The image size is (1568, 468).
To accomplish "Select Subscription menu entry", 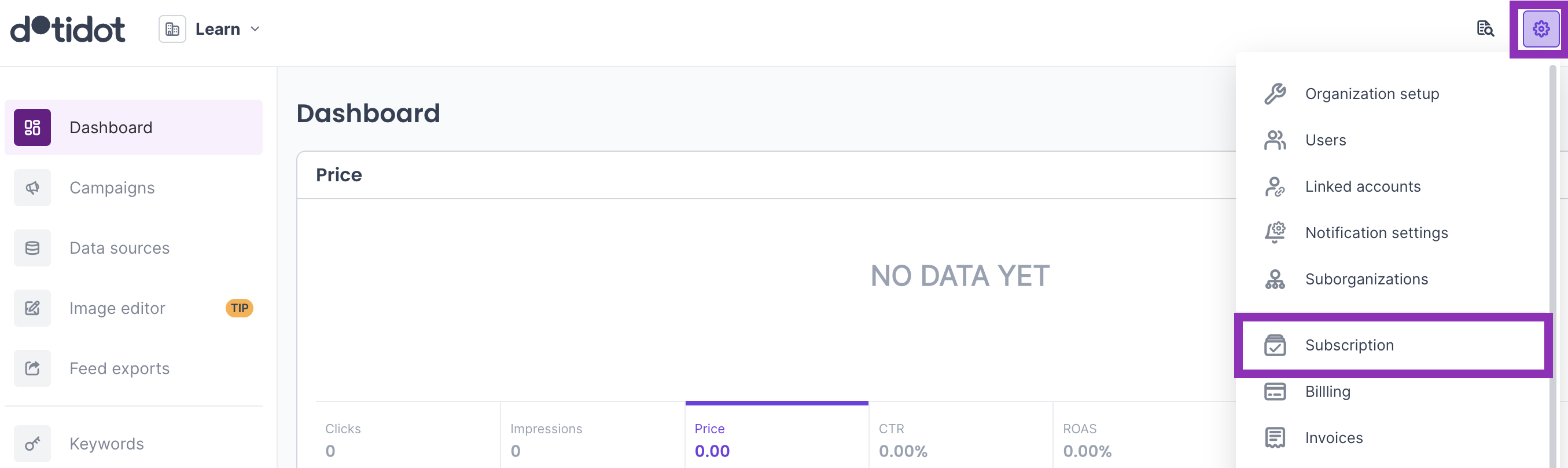I will pyautogui.click(x=1349, y=345).
